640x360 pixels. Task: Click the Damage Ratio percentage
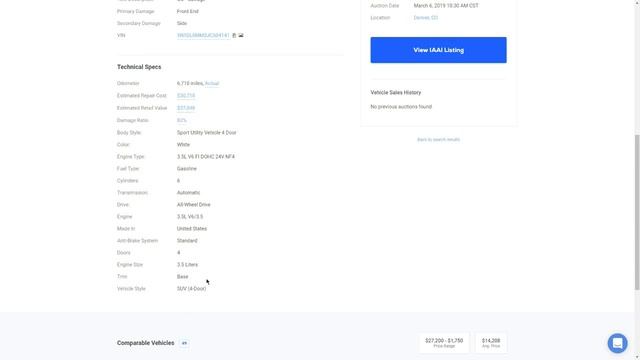tap(181, 120)
